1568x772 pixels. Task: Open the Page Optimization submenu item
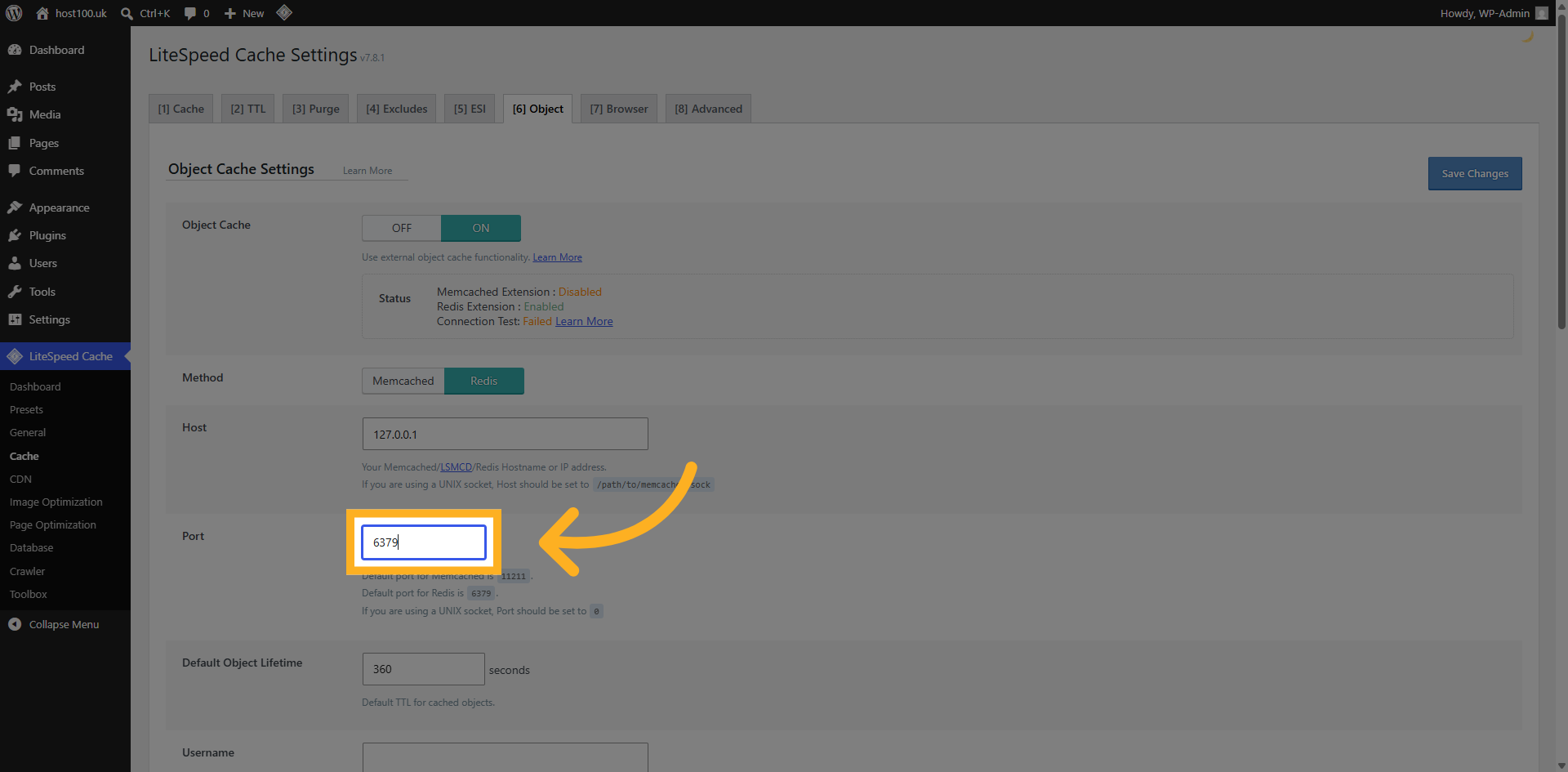tap(53, 524)
